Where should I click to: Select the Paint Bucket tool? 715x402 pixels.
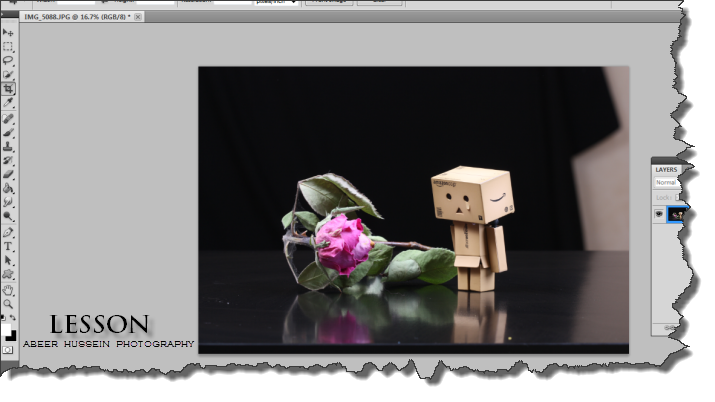click(x=8, y=188)
